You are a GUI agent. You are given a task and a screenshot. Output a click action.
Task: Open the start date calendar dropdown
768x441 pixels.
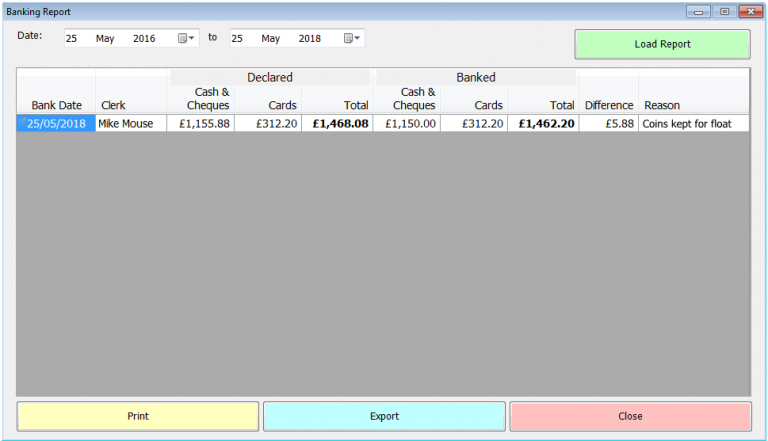point(186,38)
